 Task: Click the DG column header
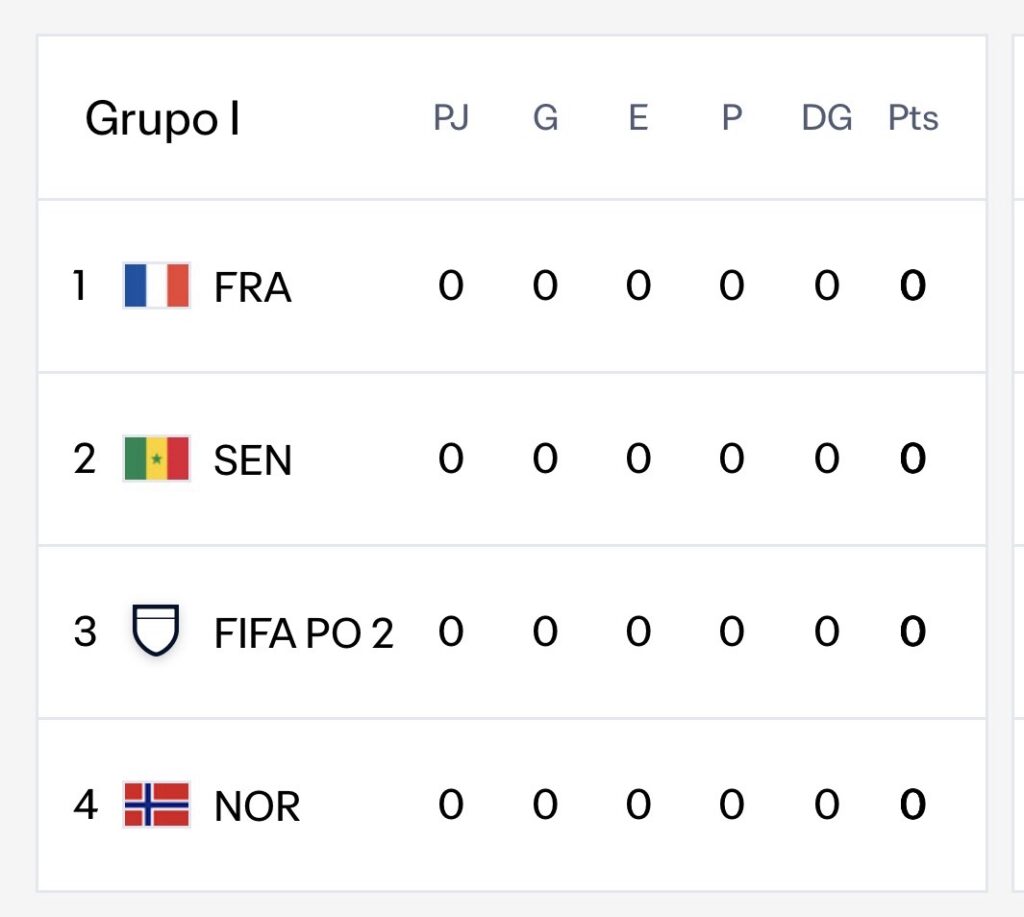(826, 118)
